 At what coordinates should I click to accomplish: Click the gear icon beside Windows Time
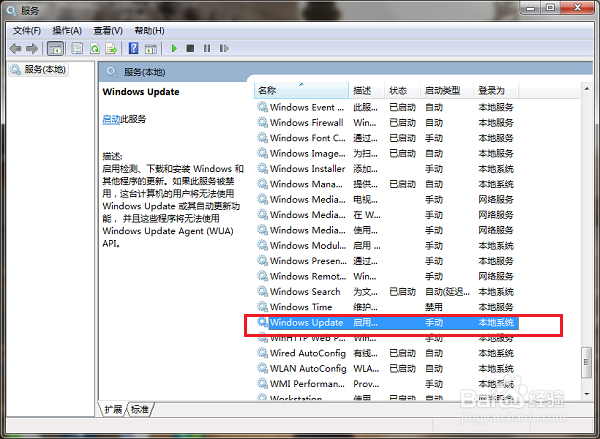click(x=262, y=307)
